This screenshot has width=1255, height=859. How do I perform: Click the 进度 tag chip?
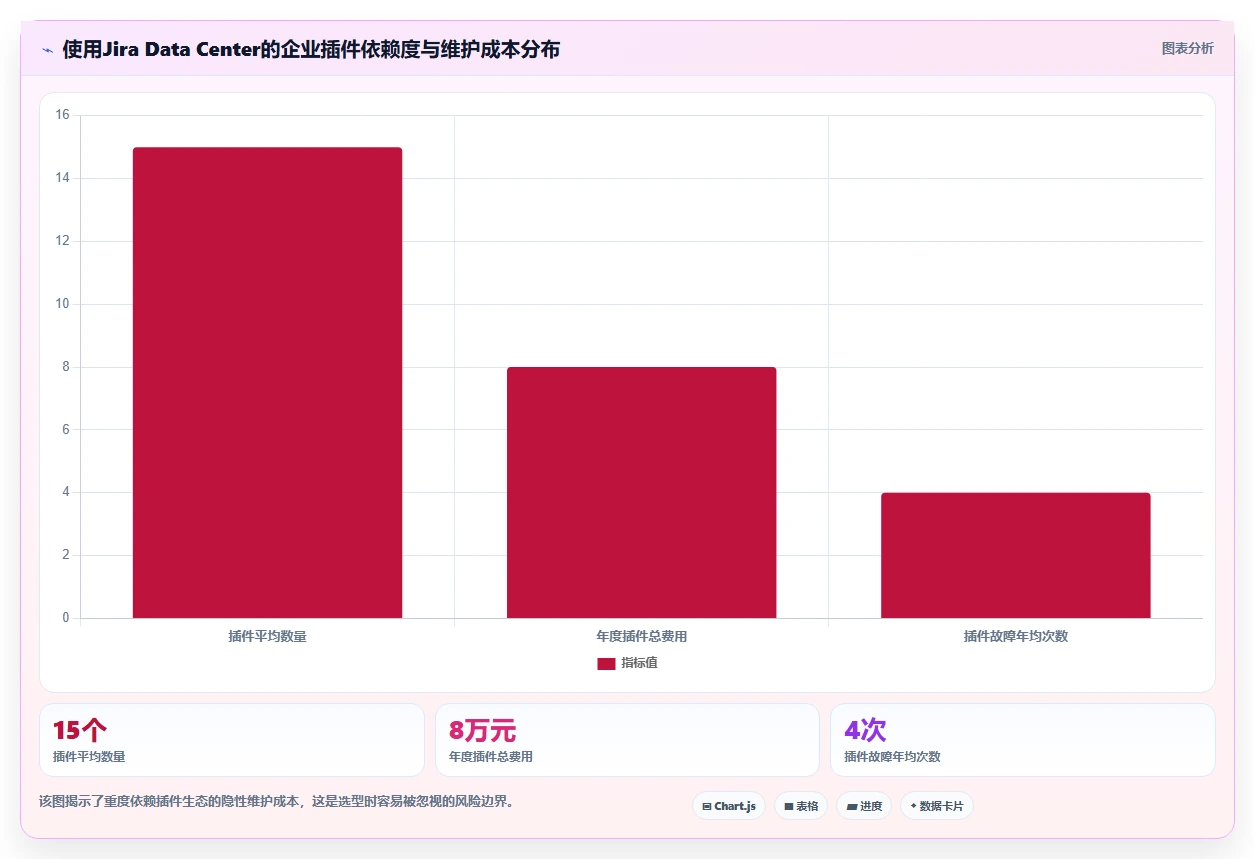click(864, 806)
